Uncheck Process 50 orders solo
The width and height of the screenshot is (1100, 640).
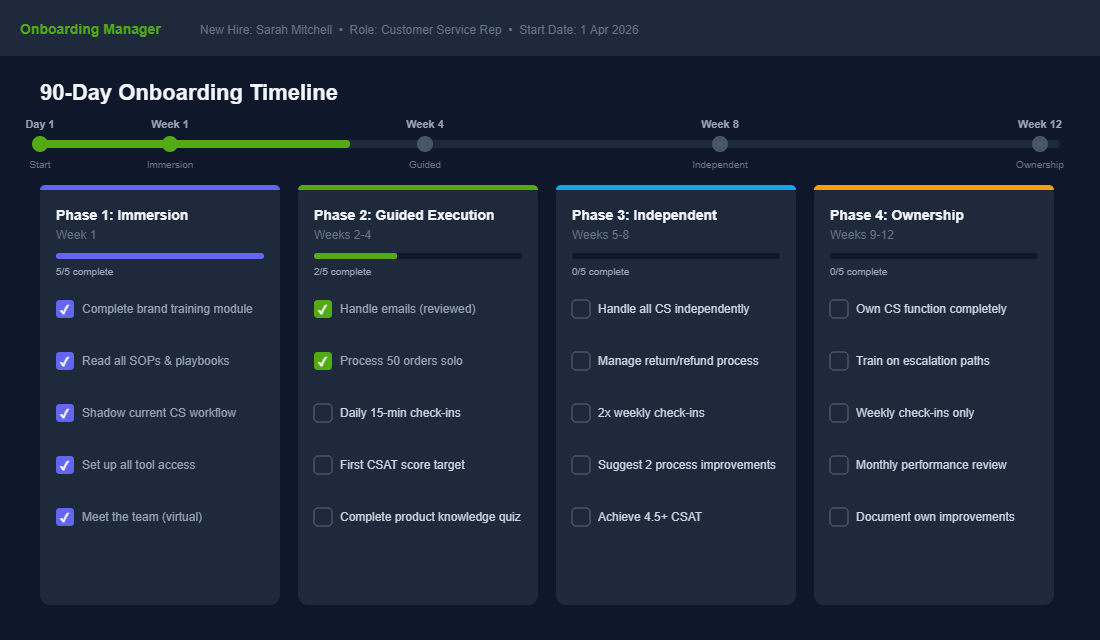(x=322, y=361)
